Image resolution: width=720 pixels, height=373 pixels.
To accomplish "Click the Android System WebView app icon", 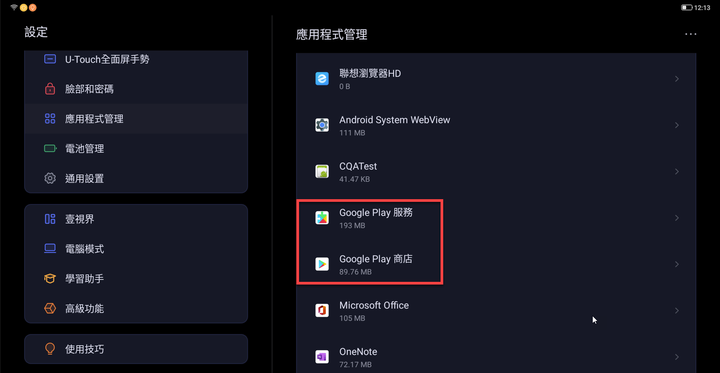I will (x=322, y=125).
